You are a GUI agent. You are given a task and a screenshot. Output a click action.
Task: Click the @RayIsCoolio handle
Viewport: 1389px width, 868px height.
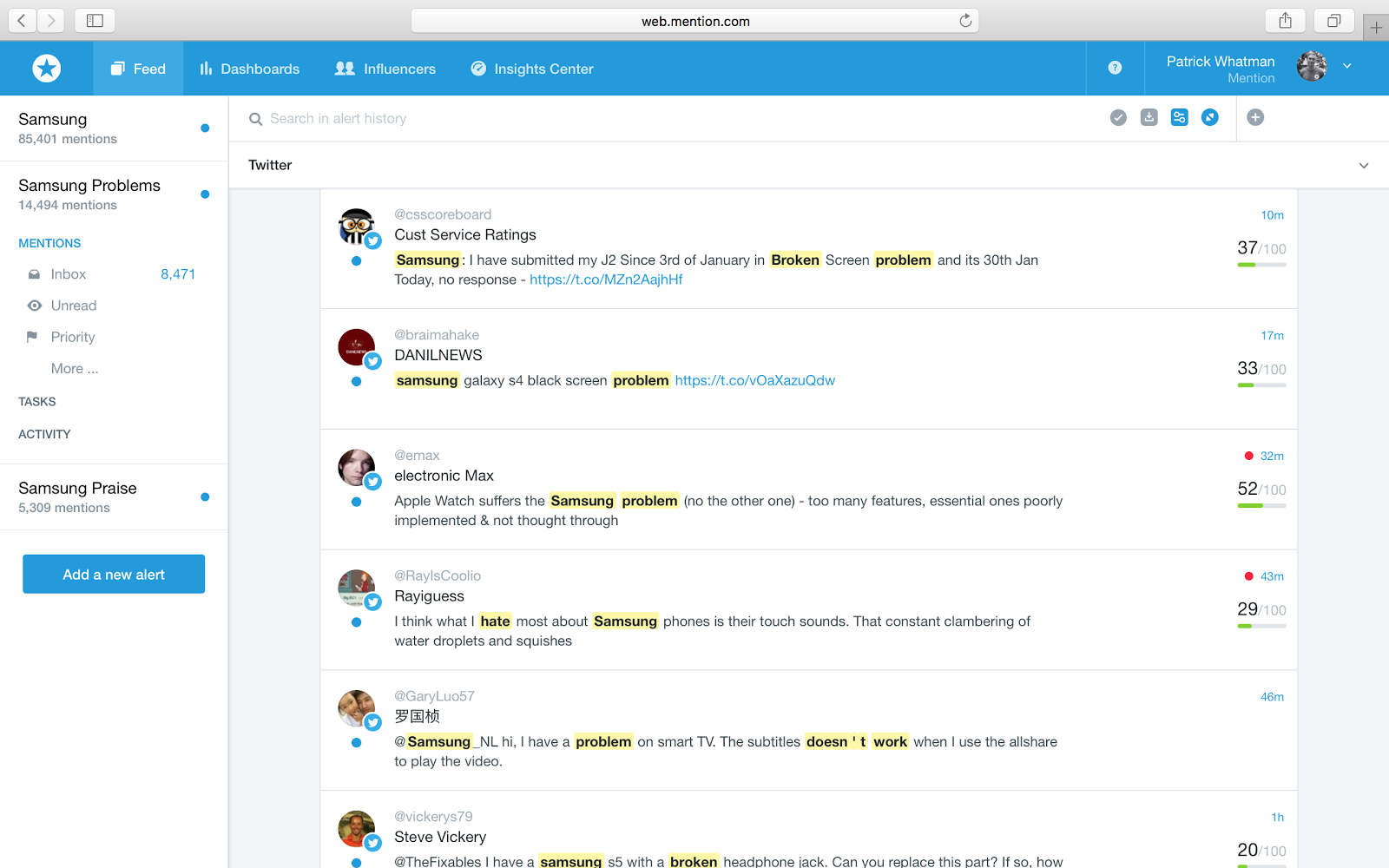438,575
